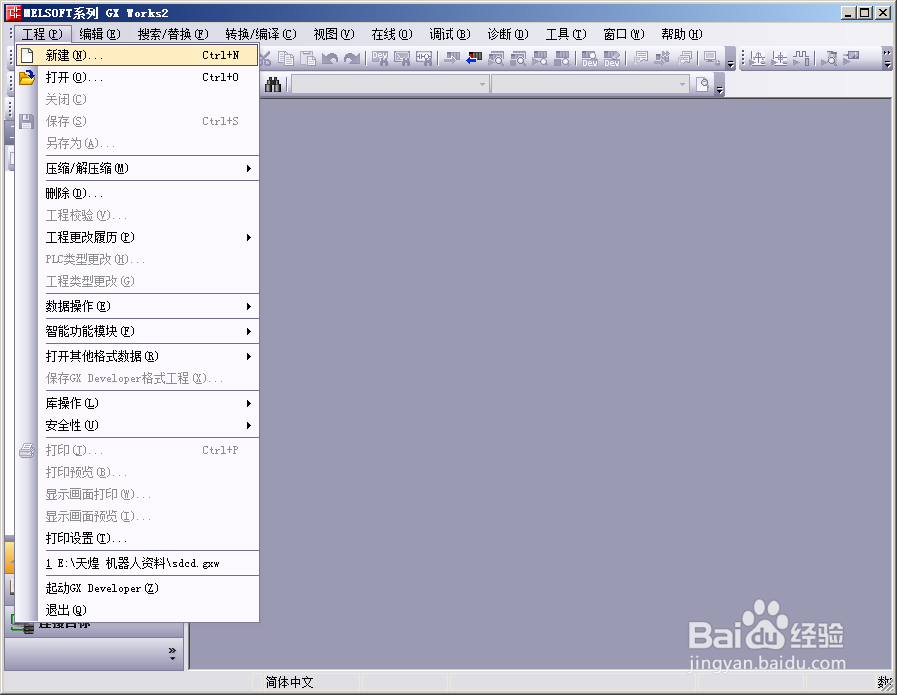Select 新建(N)... menu entry
Viewport: 897px width, 695px height.
click(137, 55)
